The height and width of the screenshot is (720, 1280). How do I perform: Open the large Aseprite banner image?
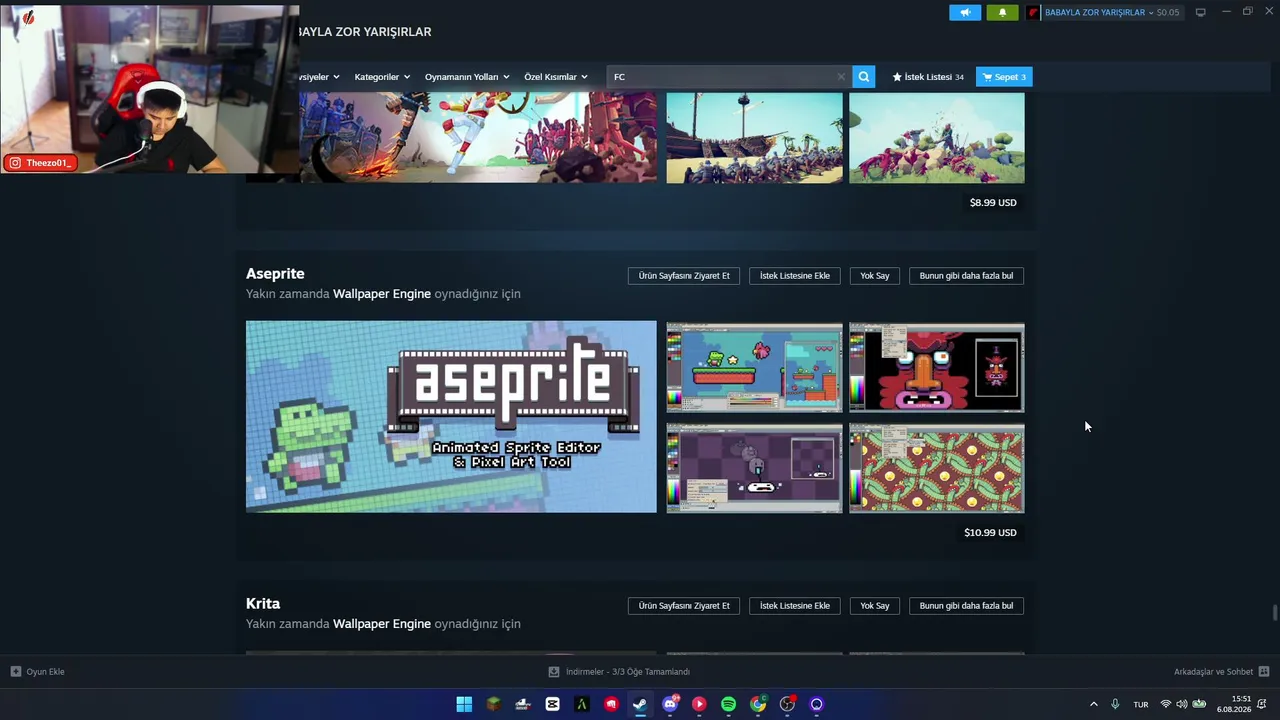(451, 416)
